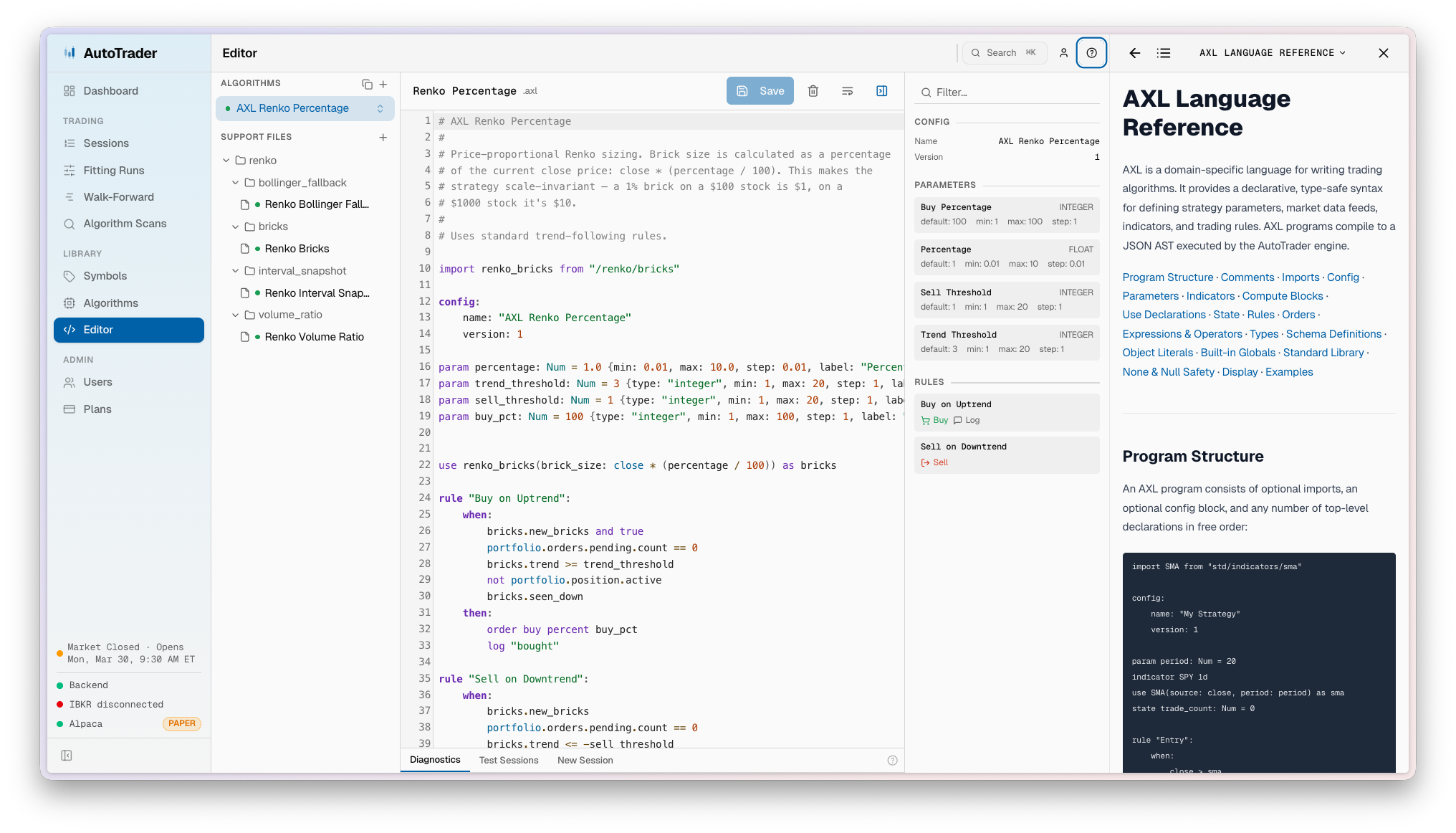Click the help question mark icon
Screen dimensions: 1456x833
click(x=1091, y=52)
